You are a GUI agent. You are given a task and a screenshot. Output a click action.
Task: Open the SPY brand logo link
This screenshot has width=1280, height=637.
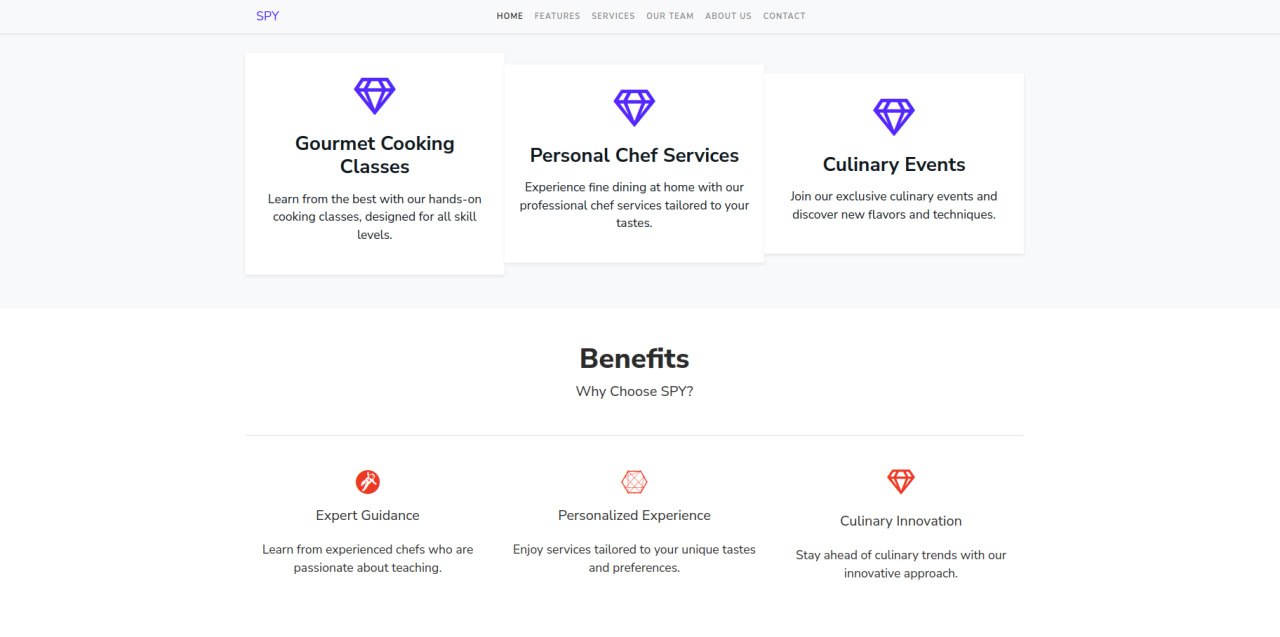coord(268,16)
